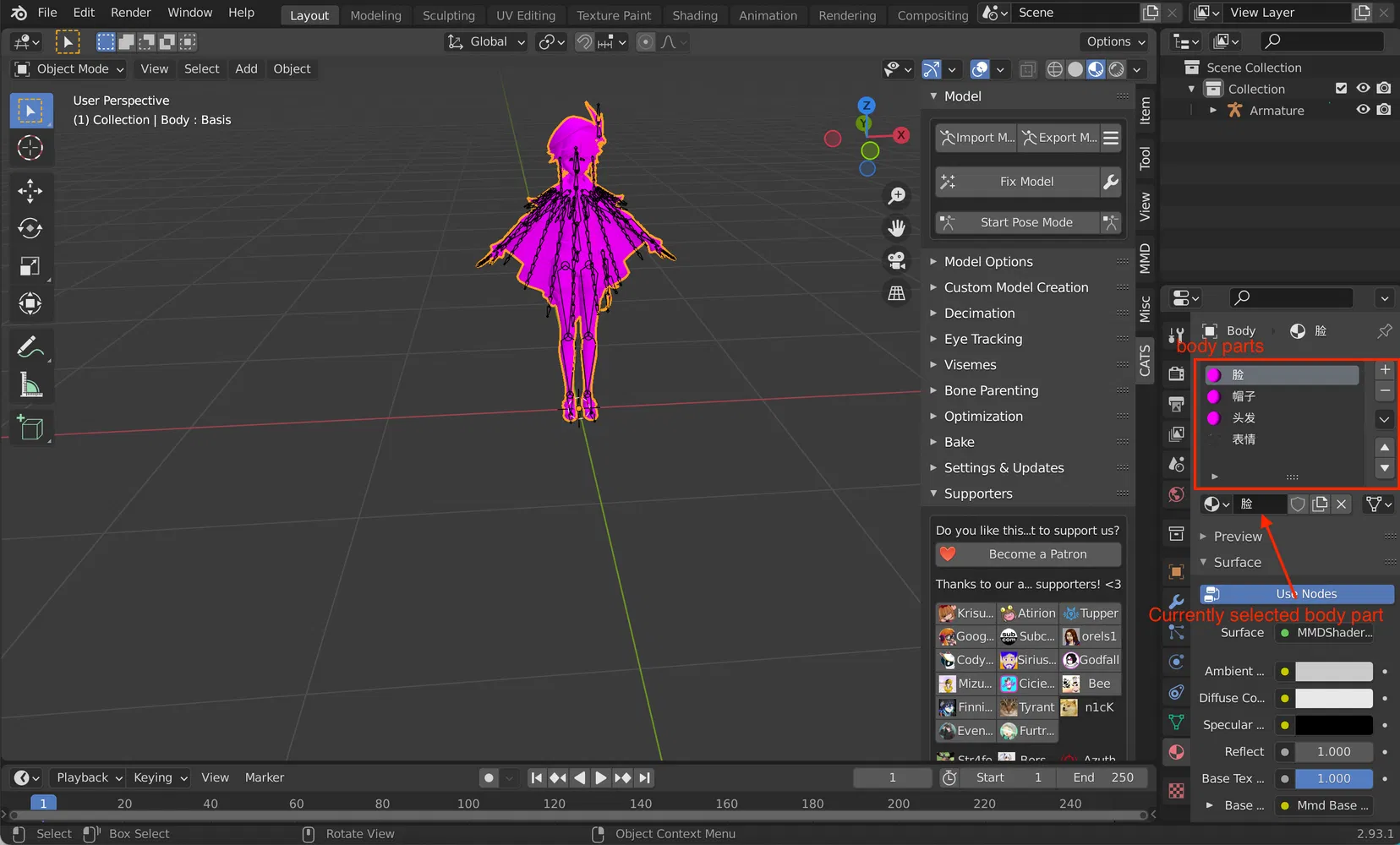The width and height of the screenshot is (1400, 845).
Task: Expand the Decimation panel
Action: 979,313
